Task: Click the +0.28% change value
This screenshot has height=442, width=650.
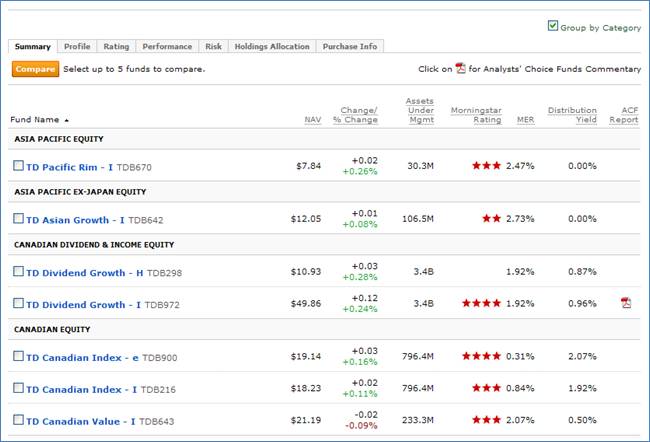Action: tap(360, 277)
